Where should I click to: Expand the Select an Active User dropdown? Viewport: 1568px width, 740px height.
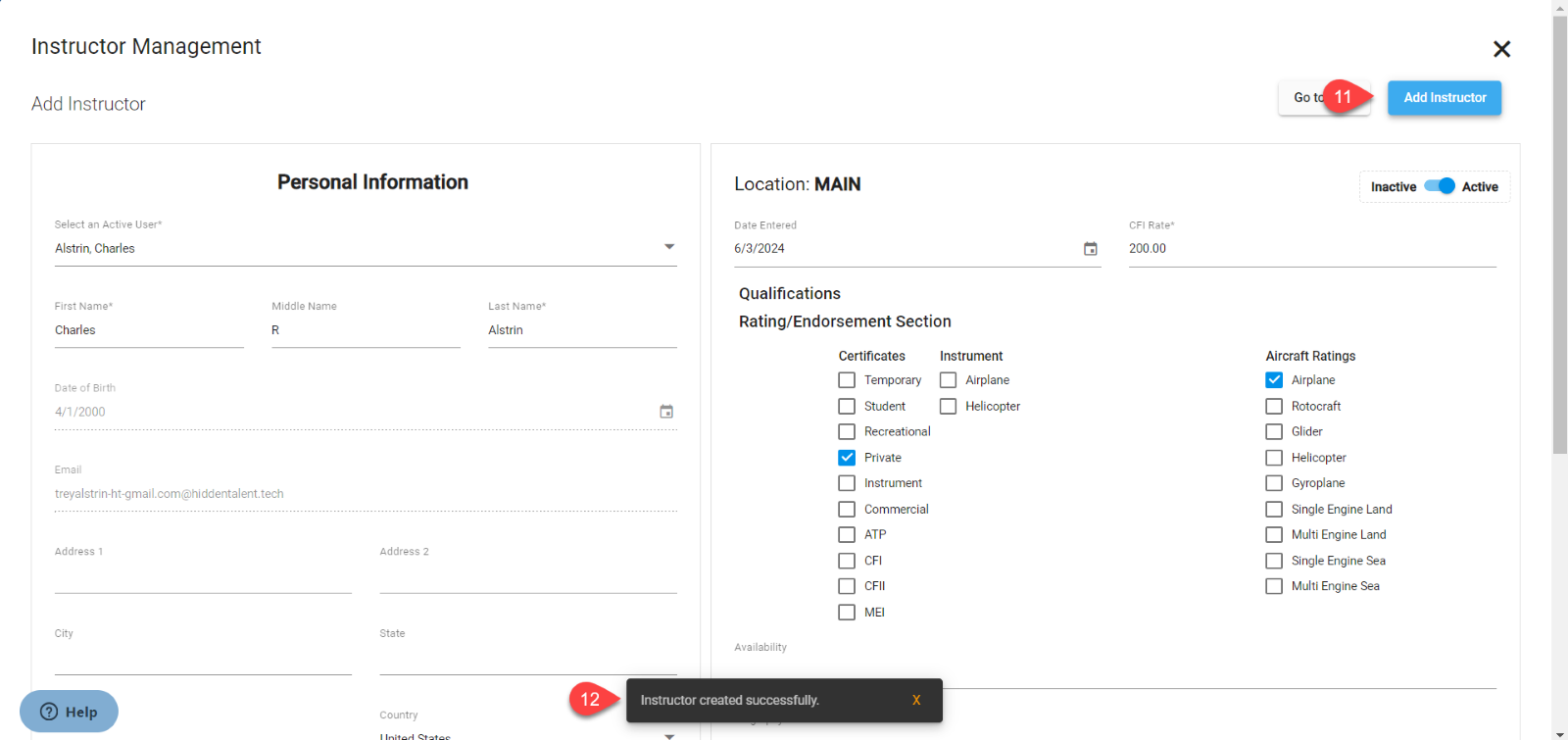click(669, 248)
